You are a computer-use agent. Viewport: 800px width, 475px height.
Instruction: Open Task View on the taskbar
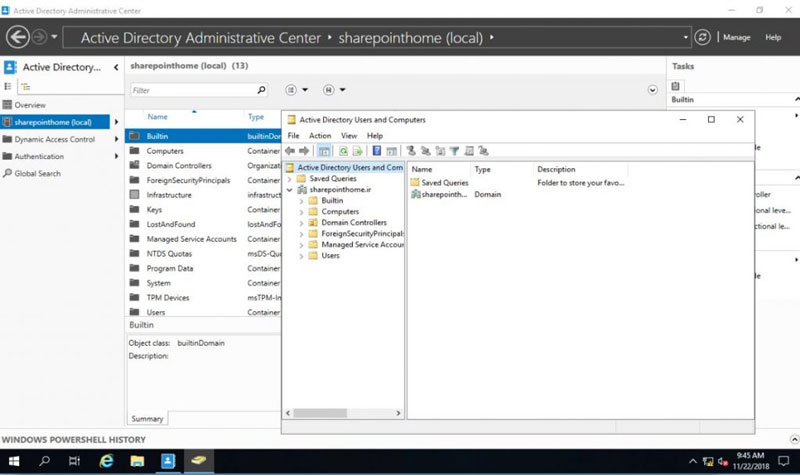tap(74, 461)
